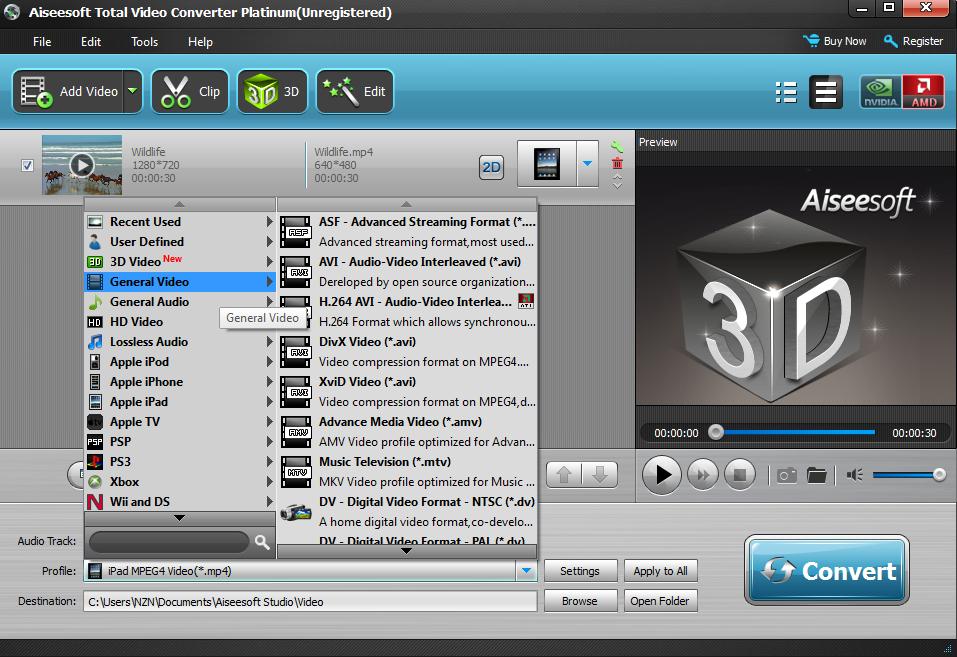
Task: Open the iPad device selector dropdown
Action: click(585, 163)
